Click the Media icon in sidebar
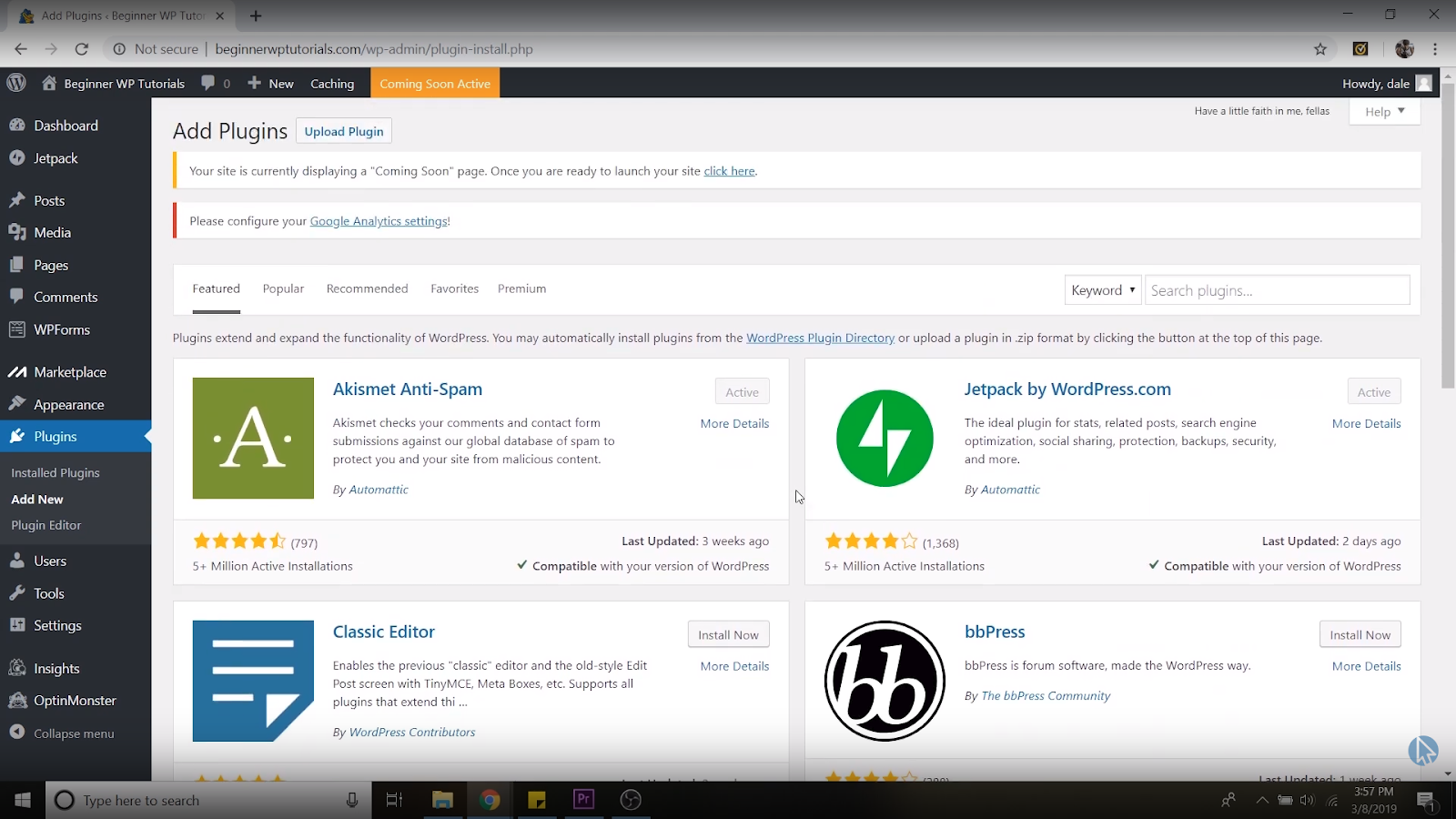The width and height of the screenshot is (1456, 819). [17, 233]
